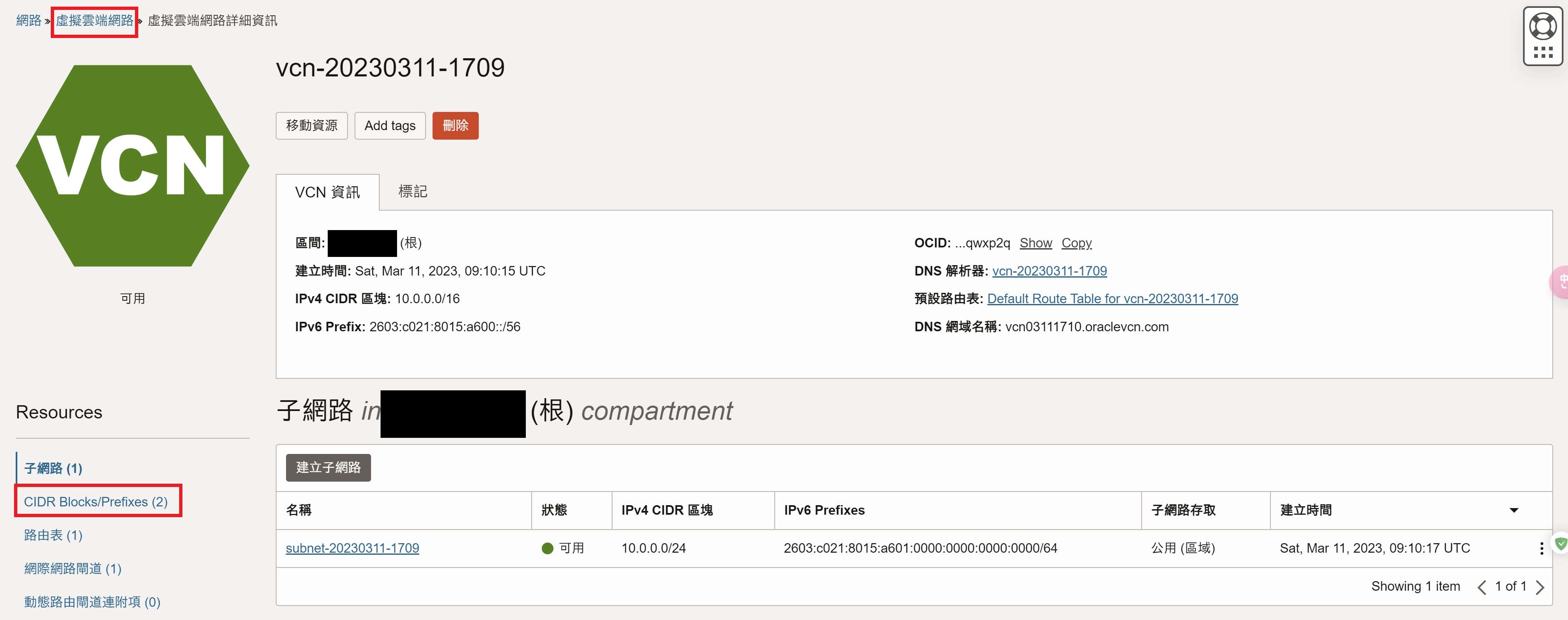Open the subnet-20230311-1709 link

pos(352,548)
